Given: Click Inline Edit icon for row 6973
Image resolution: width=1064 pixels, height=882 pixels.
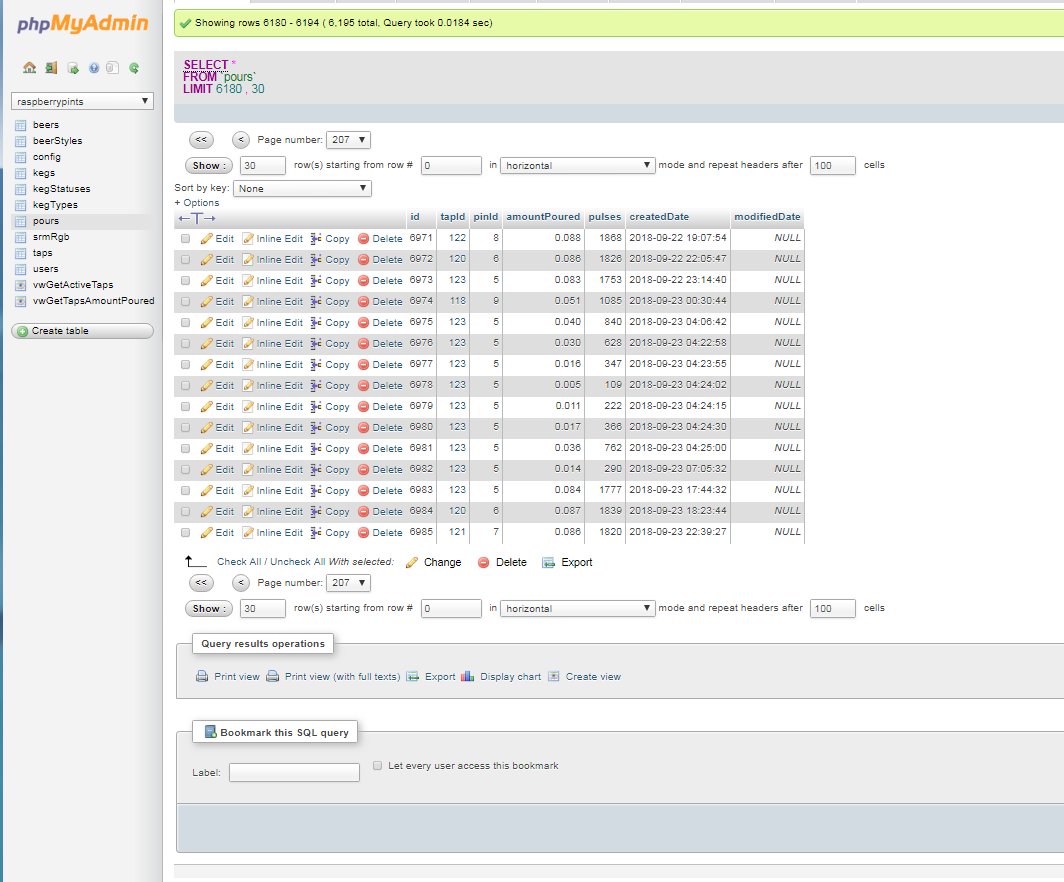Looking at the screenshot, I should click(248, 280).
